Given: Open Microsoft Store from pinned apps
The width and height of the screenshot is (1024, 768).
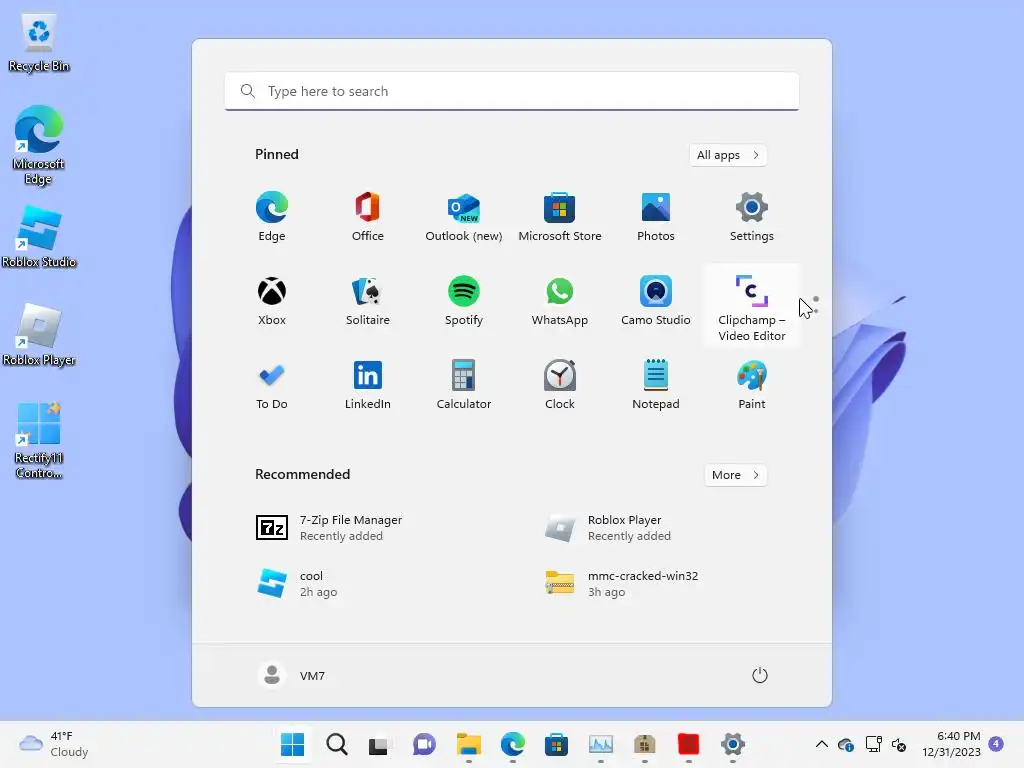Looking at the screenshot, I should tap(560, 217).
